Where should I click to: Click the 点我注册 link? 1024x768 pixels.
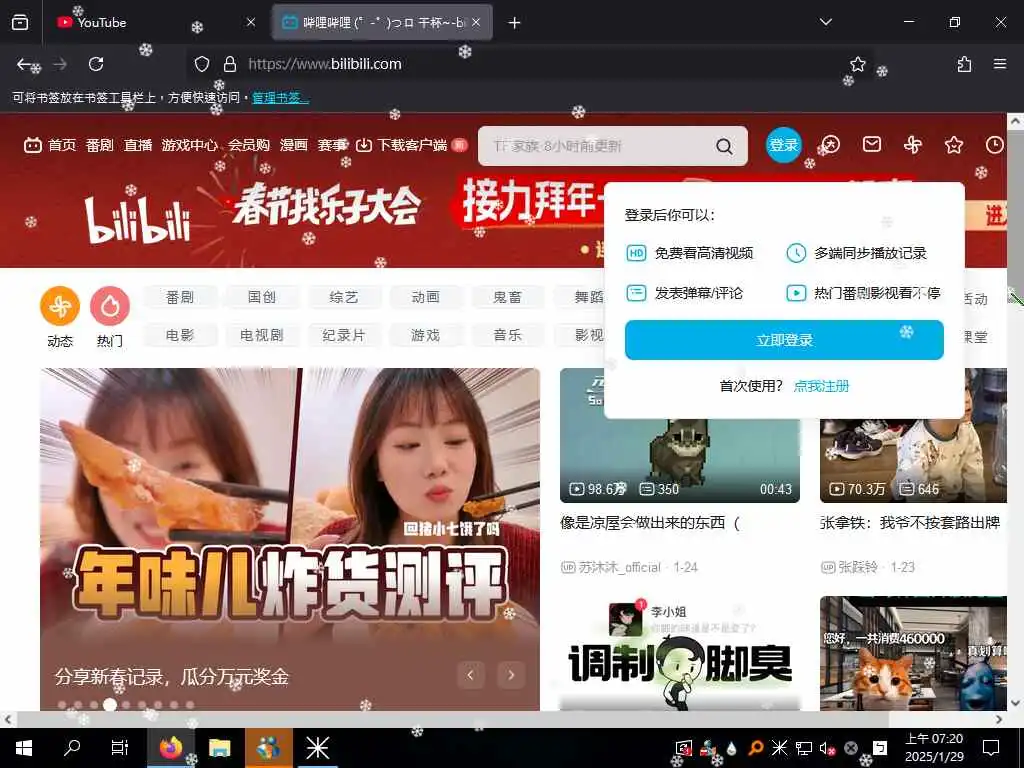tap(821, 386)
